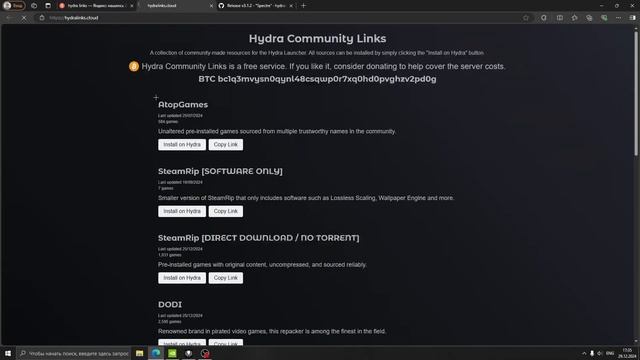This screenshot has height=360, width=640.
Task: Open the browser extensions shield icon
Action: tap(544, 18)
